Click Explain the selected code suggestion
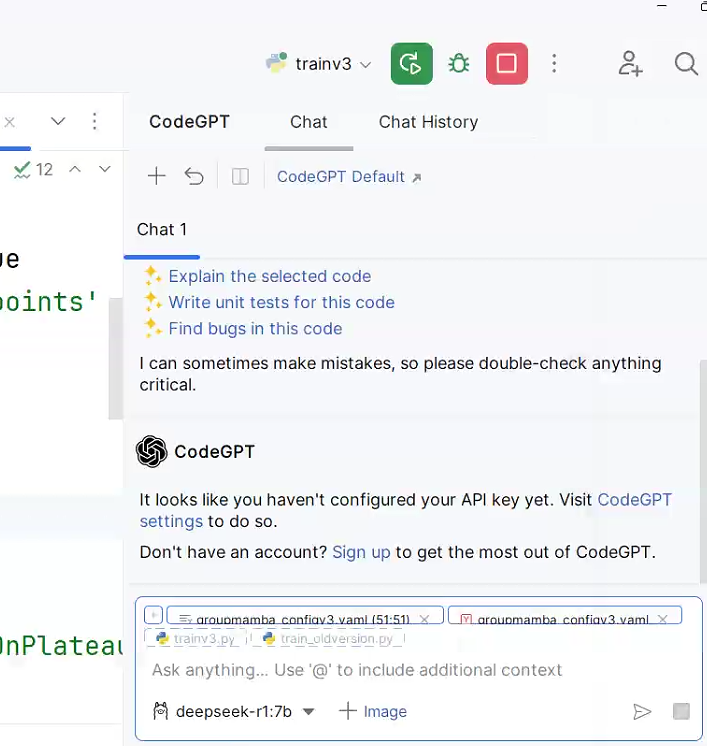The width and height of the screenshot is (707, 746). pos(270,276)
